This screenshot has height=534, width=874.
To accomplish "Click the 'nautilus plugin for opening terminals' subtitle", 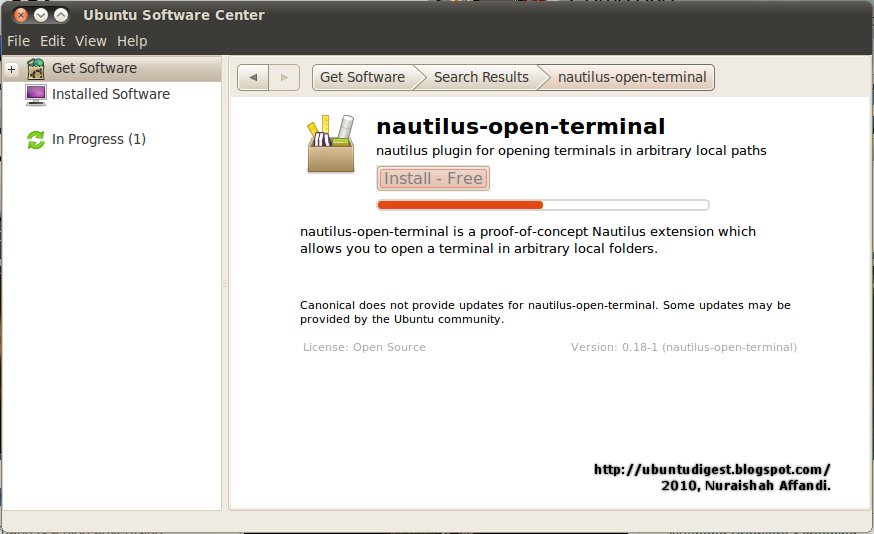I will coord(571,151).
